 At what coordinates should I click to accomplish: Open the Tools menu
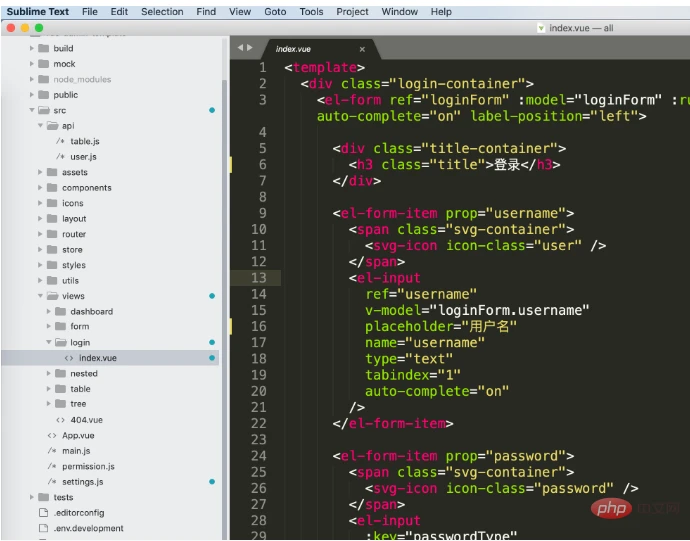311,12
